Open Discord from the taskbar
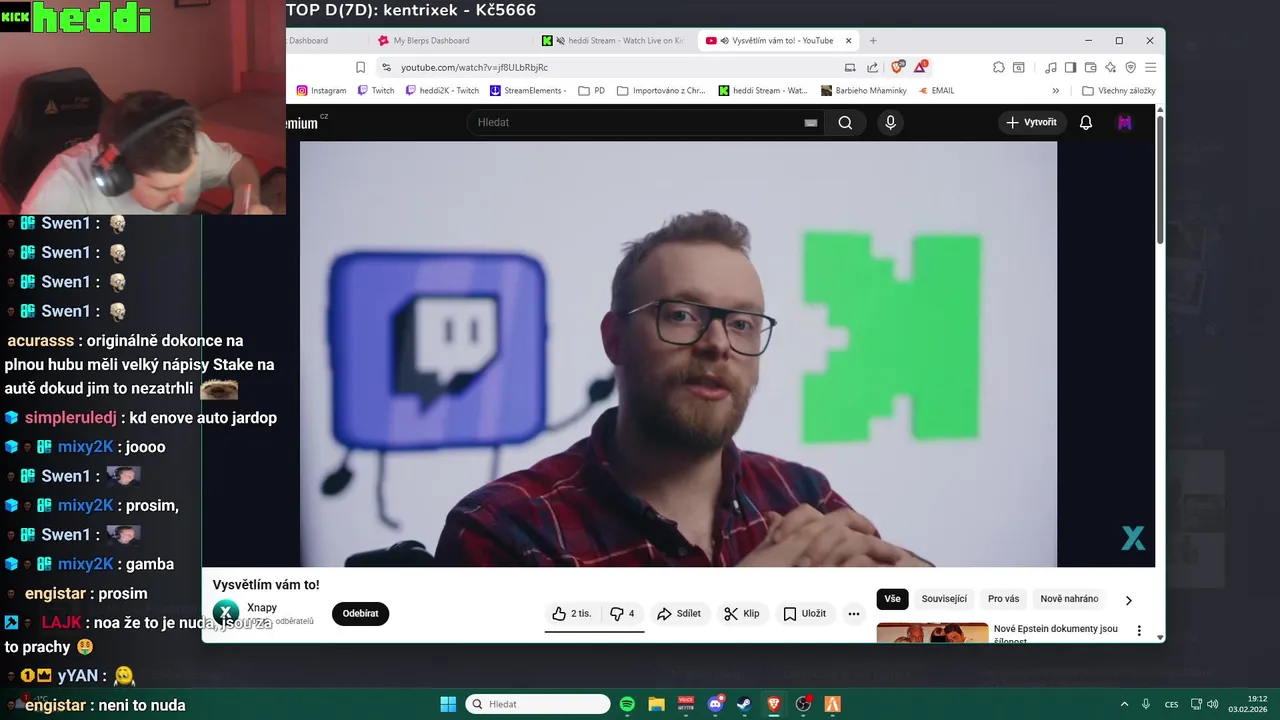Screen dimensions: 1280x720 click(x=715, y=704)
